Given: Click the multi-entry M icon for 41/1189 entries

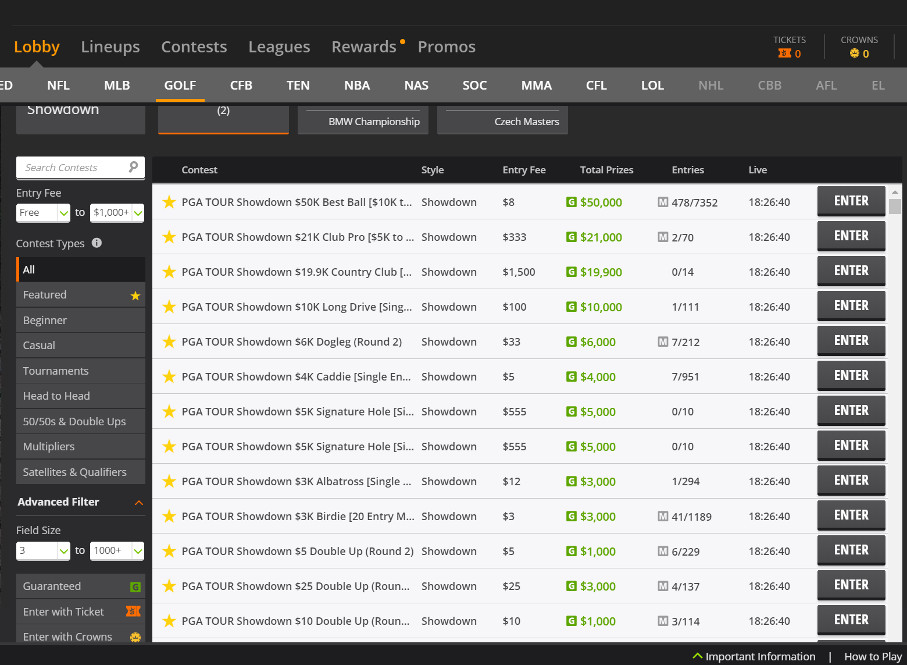Looking at the screenshot, I should [663, 516].
